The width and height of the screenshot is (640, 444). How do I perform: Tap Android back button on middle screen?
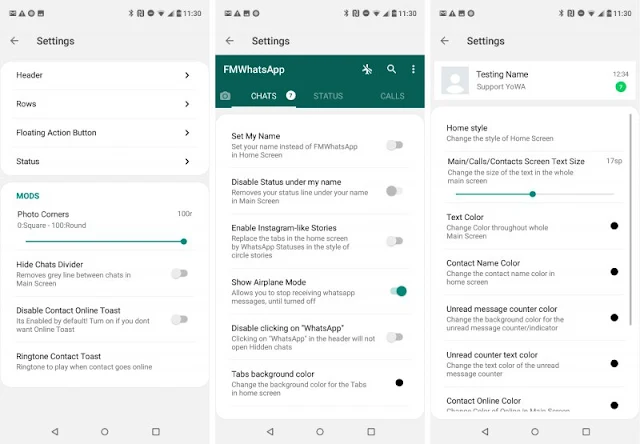point(270,431)
